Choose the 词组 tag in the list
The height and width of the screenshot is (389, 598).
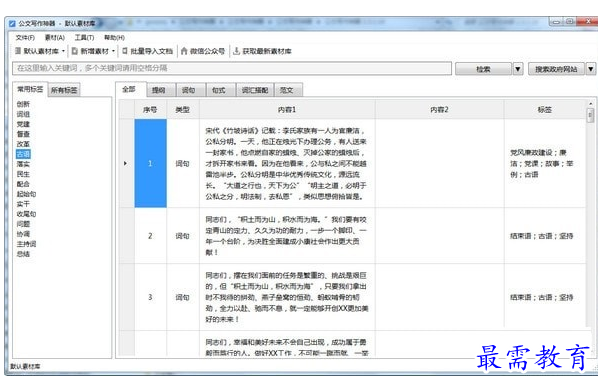tap(23, 114)
